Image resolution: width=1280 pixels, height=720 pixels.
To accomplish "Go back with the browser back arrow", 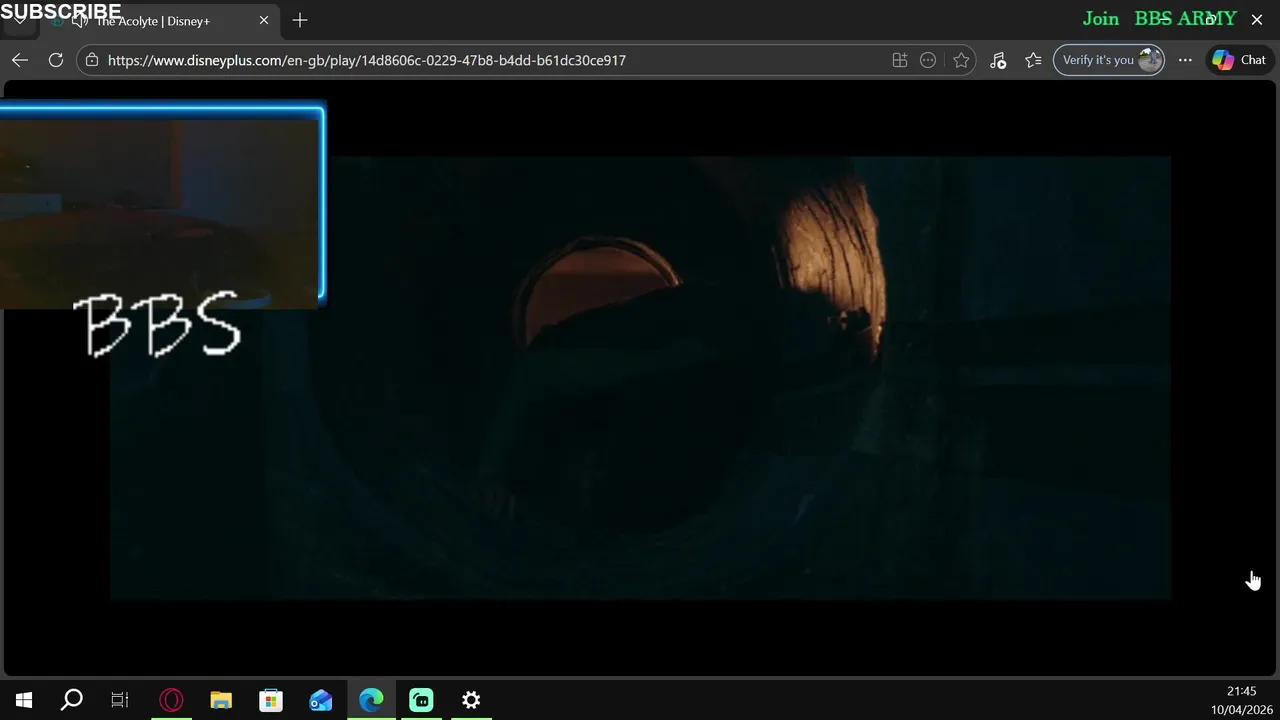I will [x=20, y=60].
